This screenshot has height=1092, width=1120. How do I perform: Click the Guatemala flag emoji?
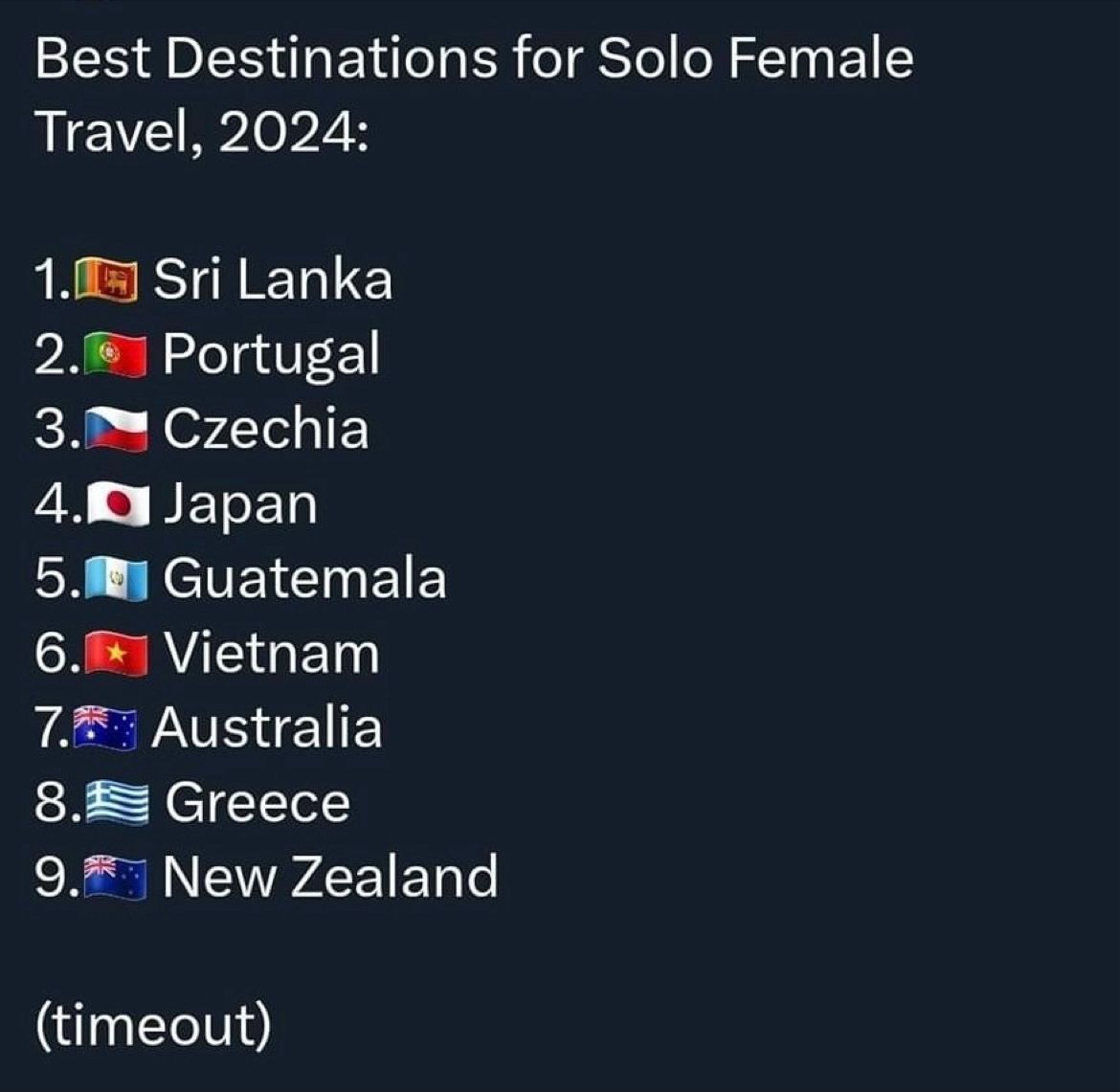(117, 578)
